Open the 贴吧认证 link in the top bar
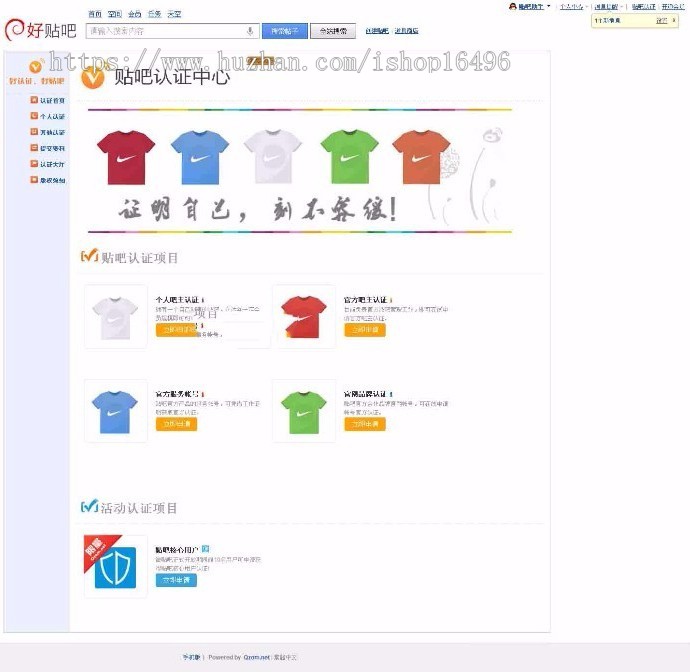 [644, 7]
